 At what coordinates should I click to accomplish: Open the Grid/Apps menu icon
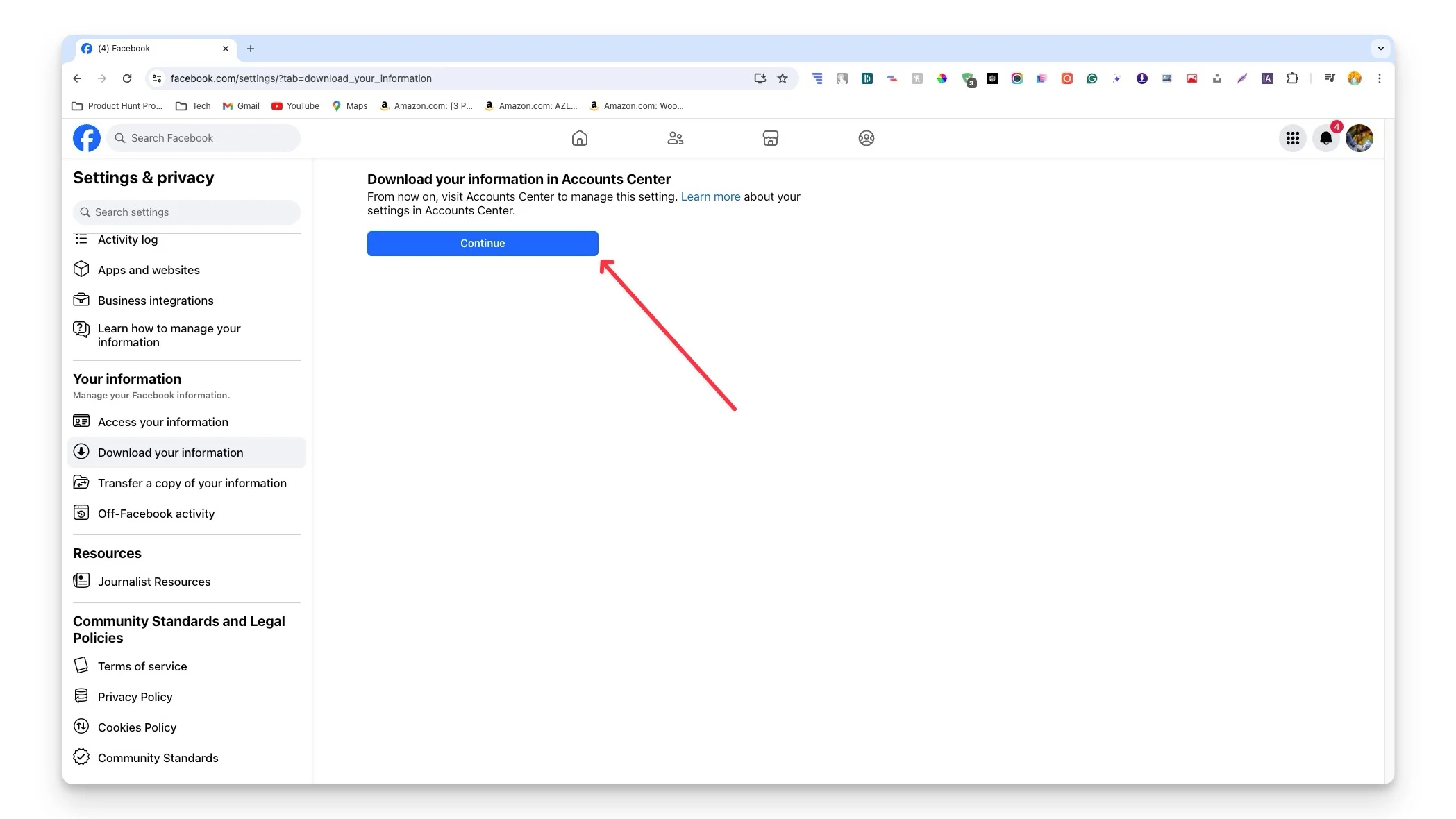tap(1293, 138)
